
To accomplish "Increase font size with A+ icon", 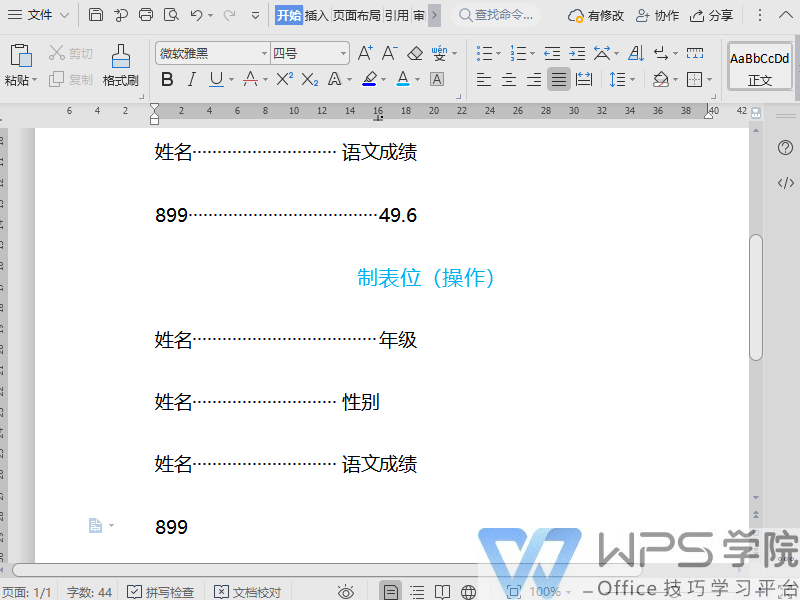I will (x=365, y=53).
